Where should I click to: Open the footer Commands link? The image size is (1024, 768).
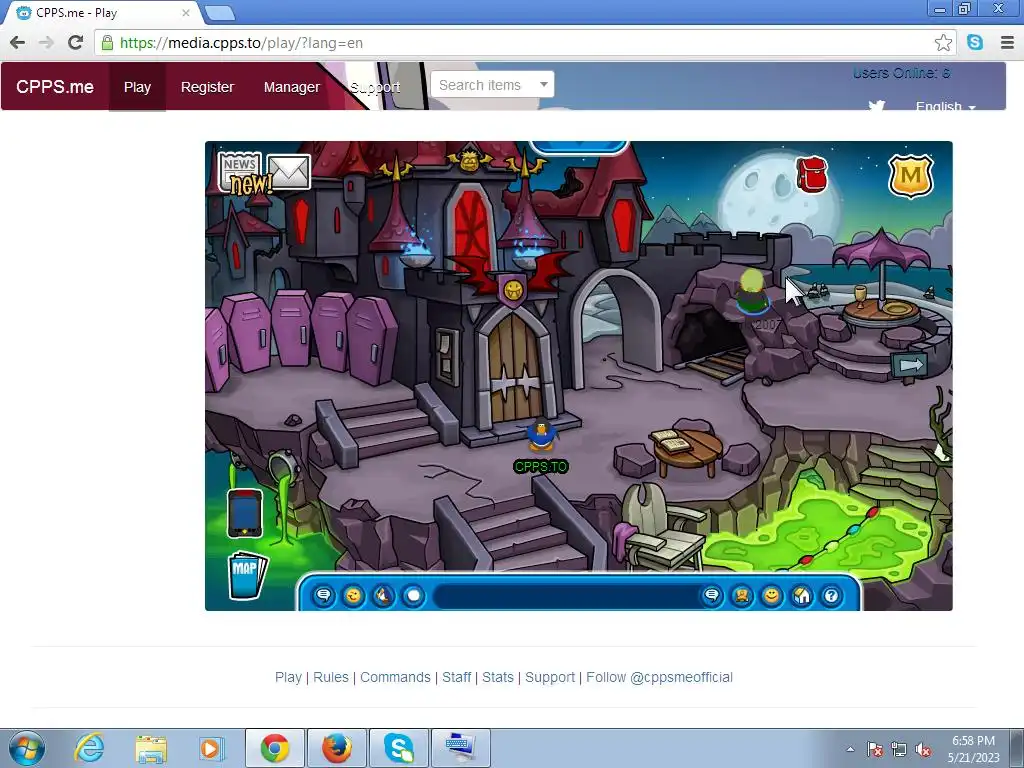(395, 677)
